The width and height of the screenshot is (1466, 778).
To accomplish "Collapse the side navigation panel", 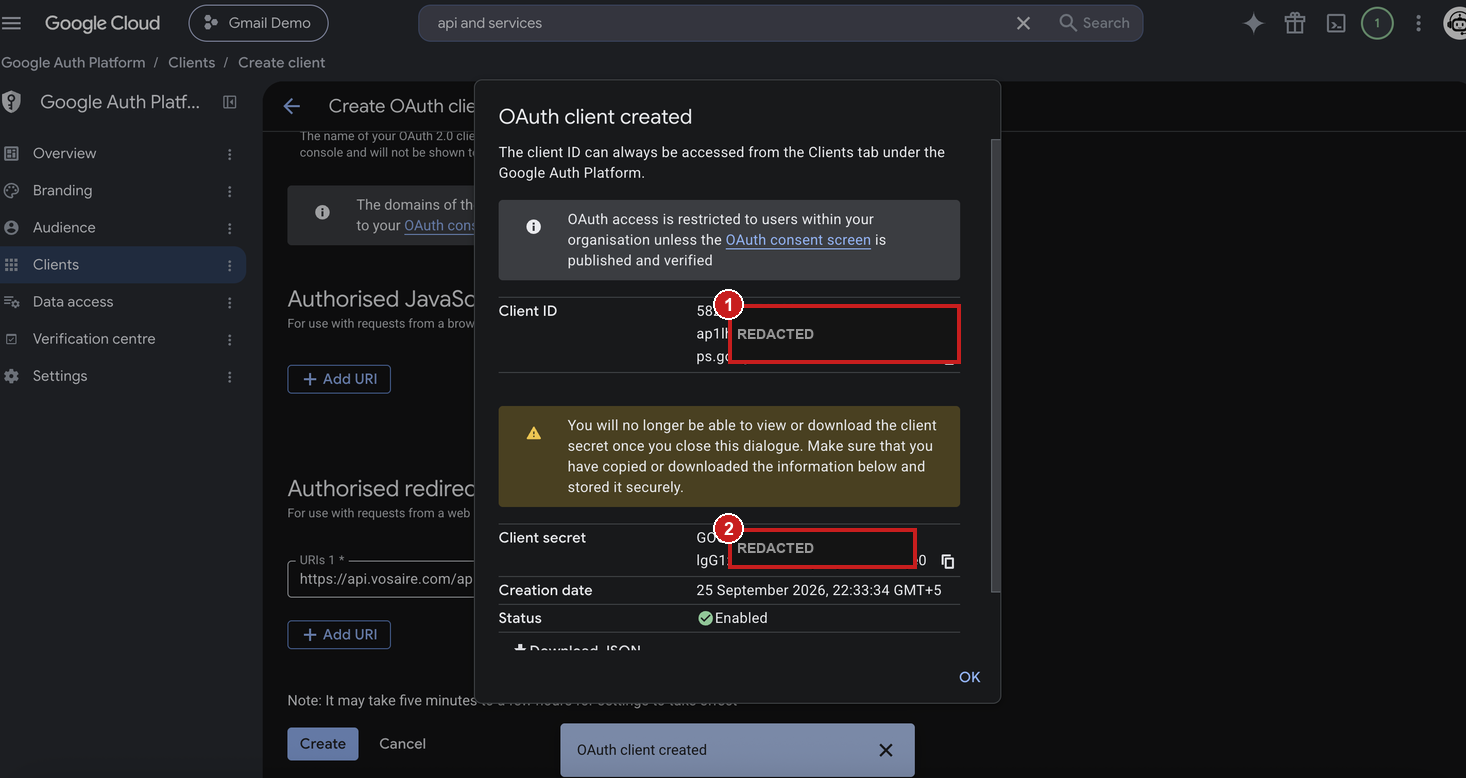I will (230, 102).
